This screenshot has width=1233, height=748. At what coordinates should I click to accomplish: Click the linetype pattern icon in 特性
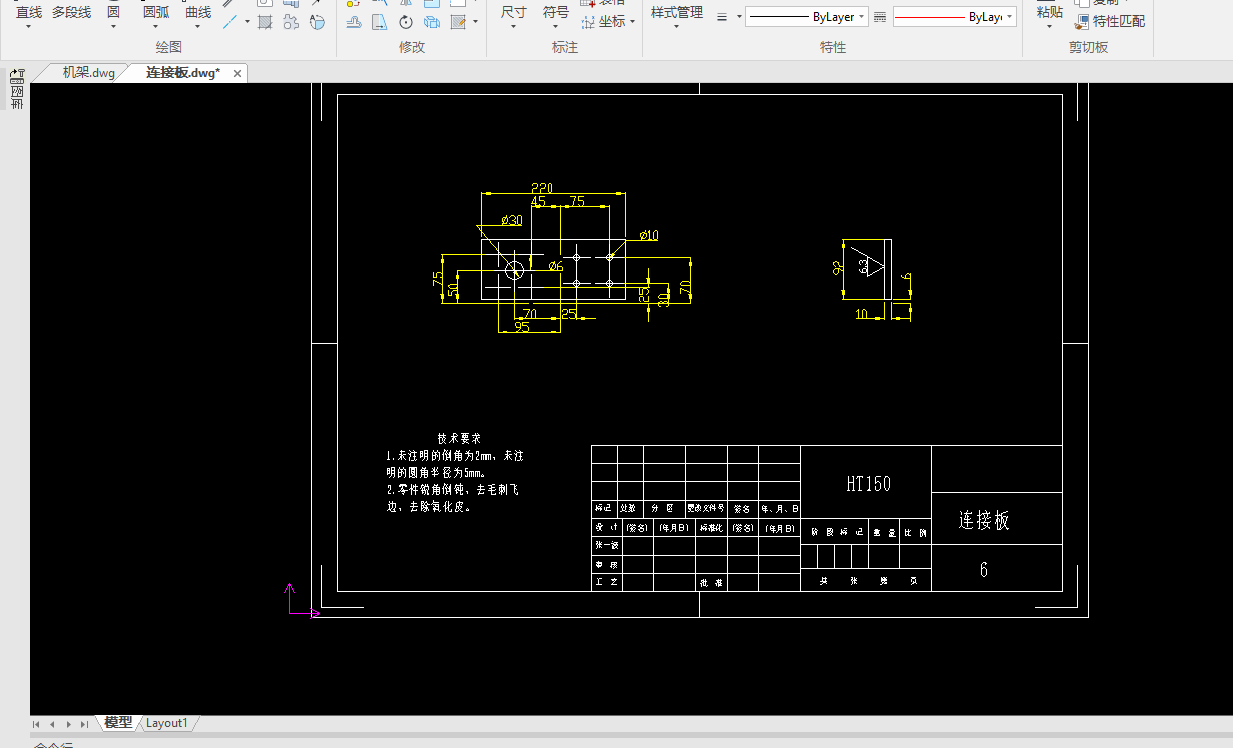point(880,17)
